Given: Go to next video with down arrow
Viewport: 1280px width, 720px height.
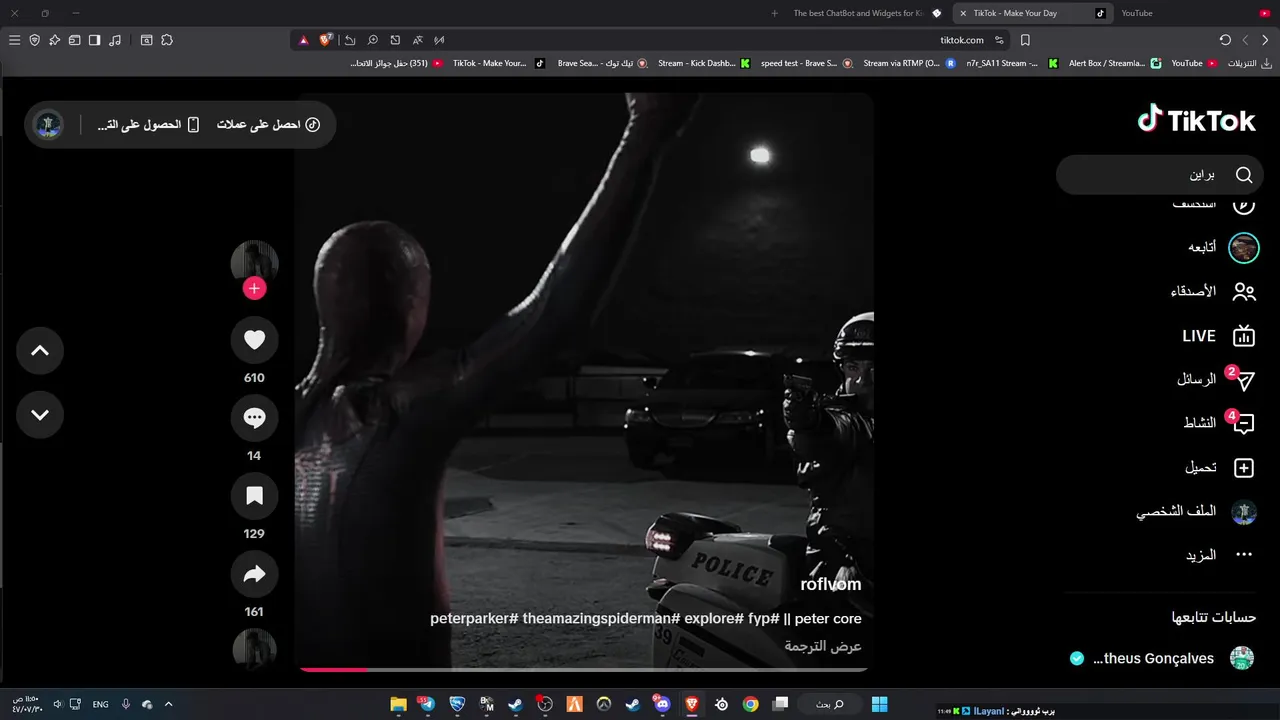Looking at the screenshot, I should coord(40,415).
